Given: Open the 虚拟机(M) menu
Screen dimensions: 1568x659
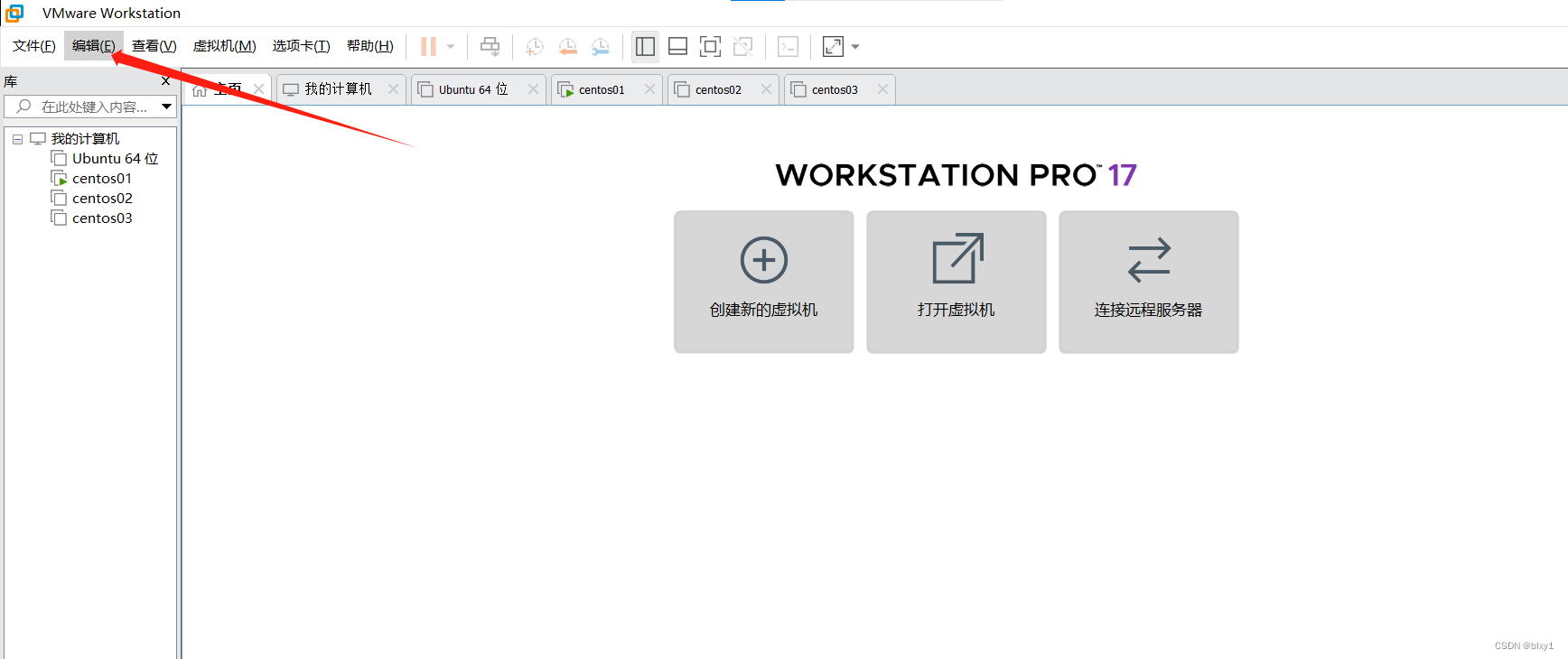Looking at the screenshot, I should [225, 46].
